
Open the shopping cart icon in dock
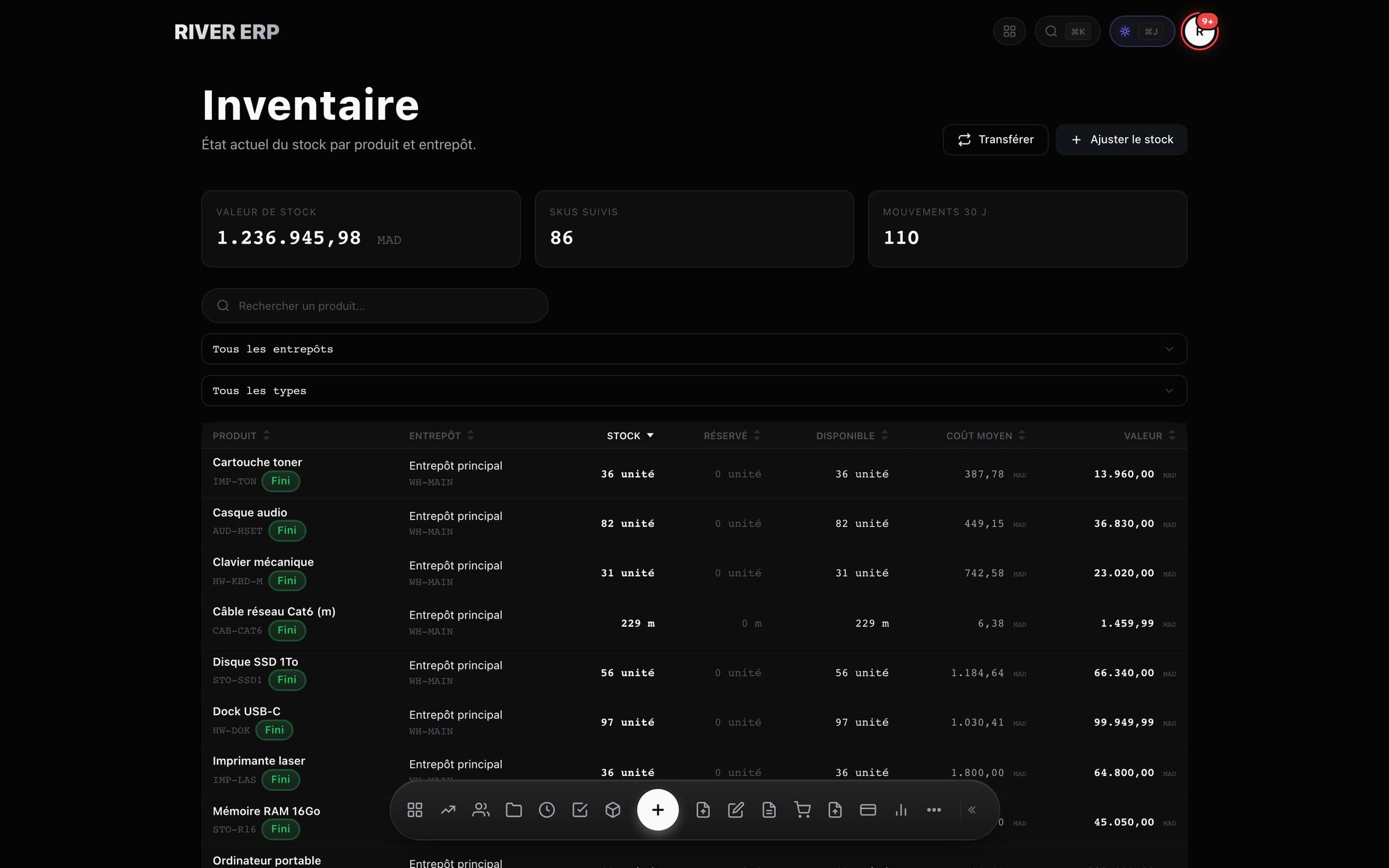(802, 810)
